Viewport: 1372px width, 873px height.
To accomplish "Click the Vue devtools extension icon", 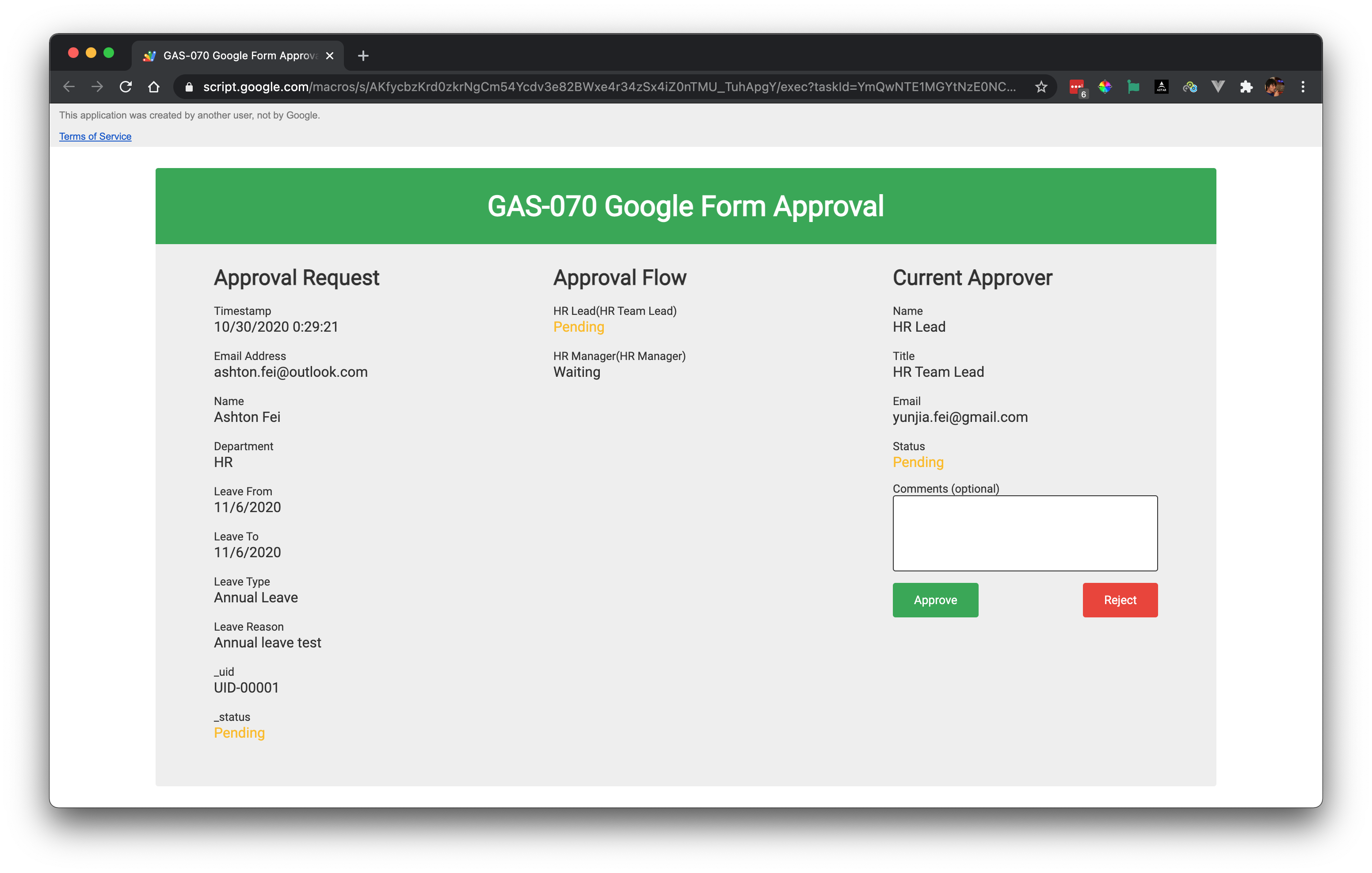I will (1218, 87).
